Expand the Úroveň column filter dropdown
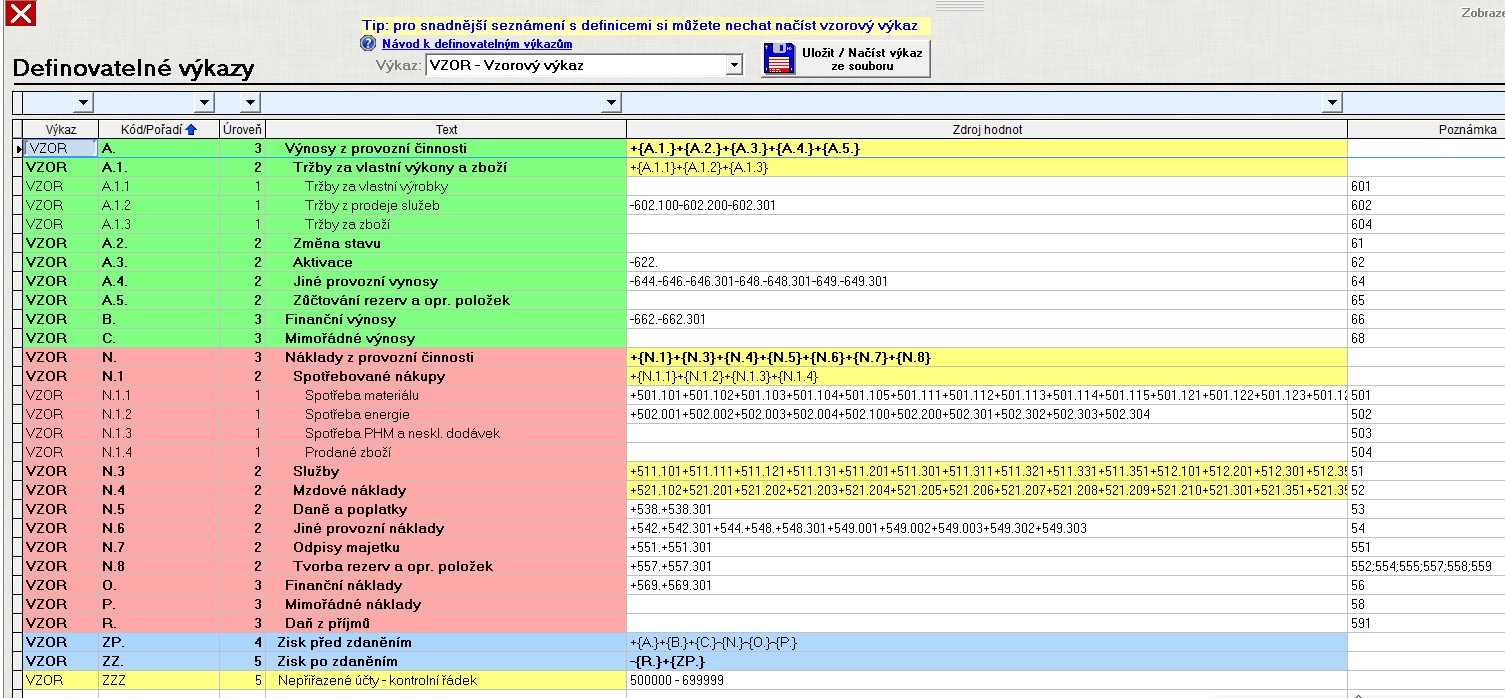Viewport: 1505px width, 698px height. click(x=249, y=102)
